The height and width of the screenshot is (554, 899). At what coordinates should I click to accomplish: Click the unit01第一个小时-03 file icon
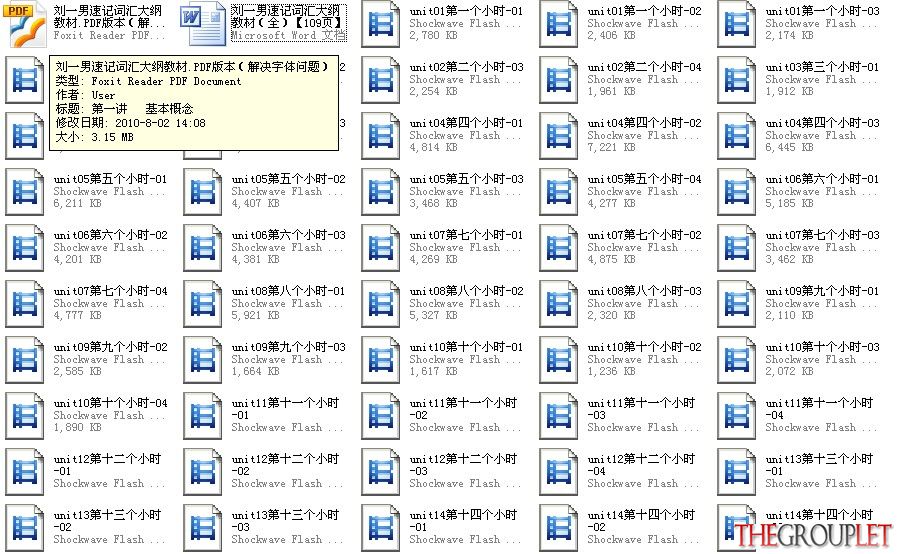pyautogui.click(x=737, y=24)
